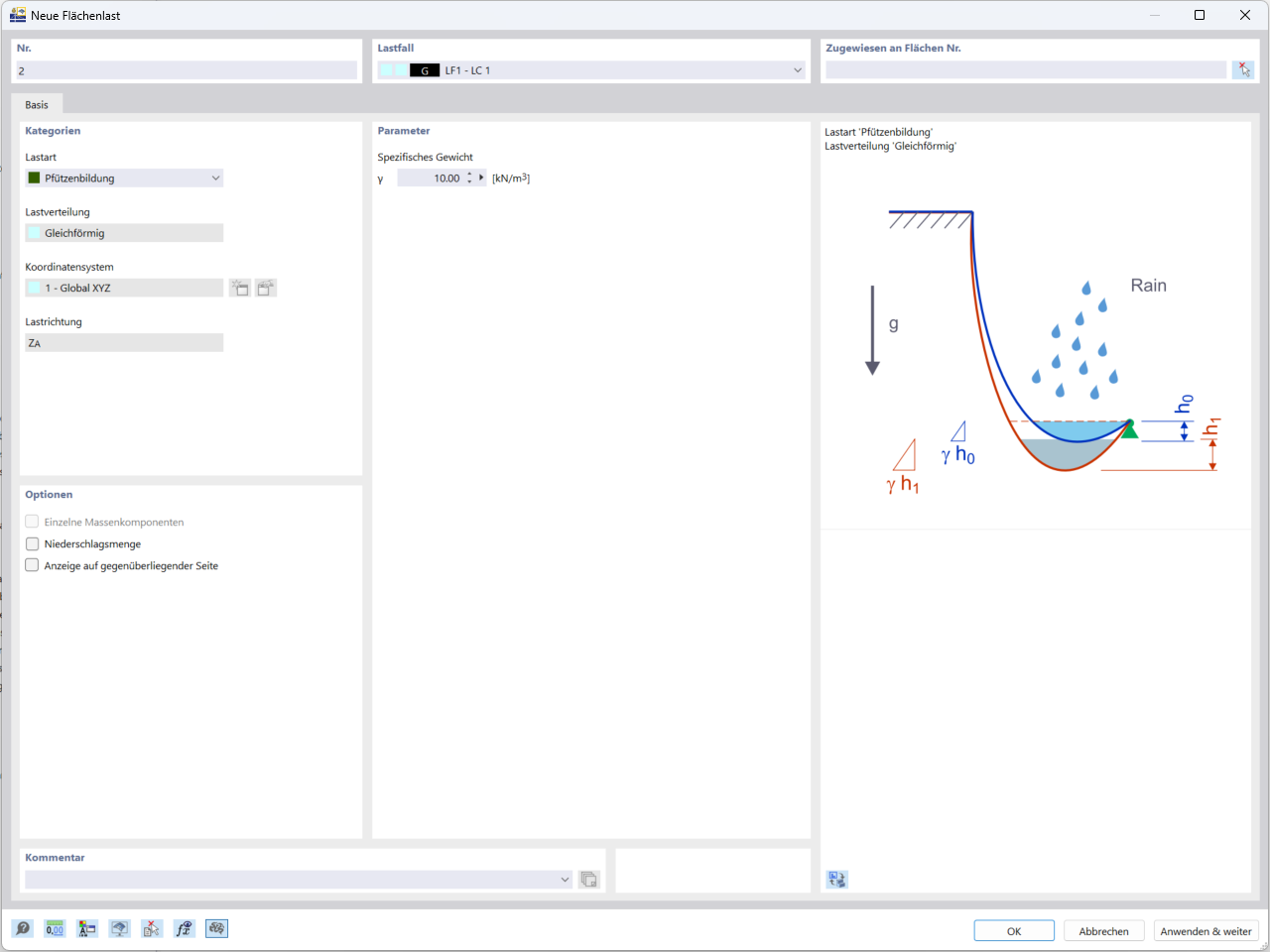Viewport: 1270px width, 952px height.
Task: Open unit and decimal places settings (0.00 icon)
Action: pyautogui.click(x=55, y=928)
